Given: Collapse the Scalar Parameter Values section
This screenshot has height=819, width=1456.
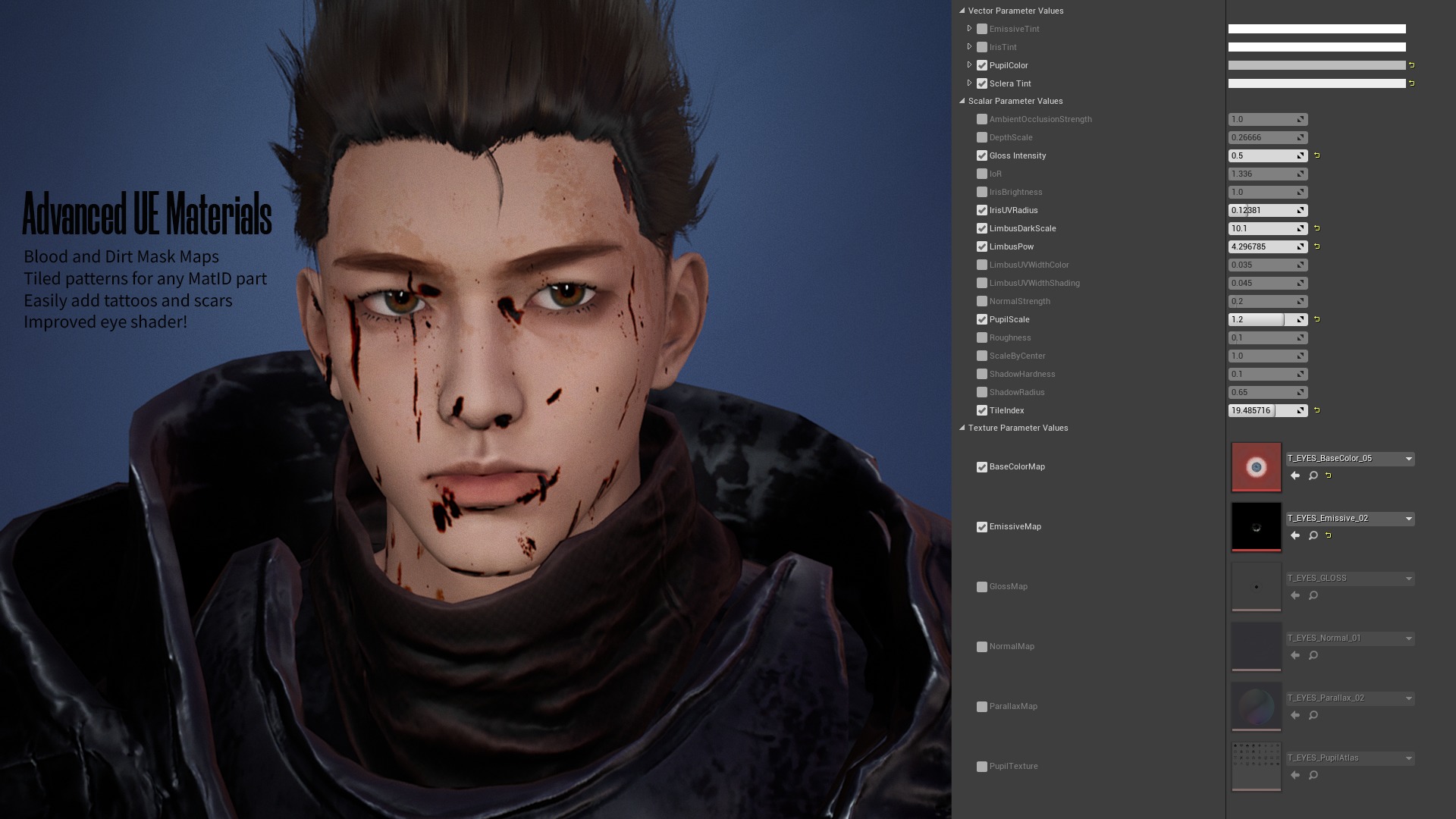Looking at the screenshot, I should (x=962, y=101).
